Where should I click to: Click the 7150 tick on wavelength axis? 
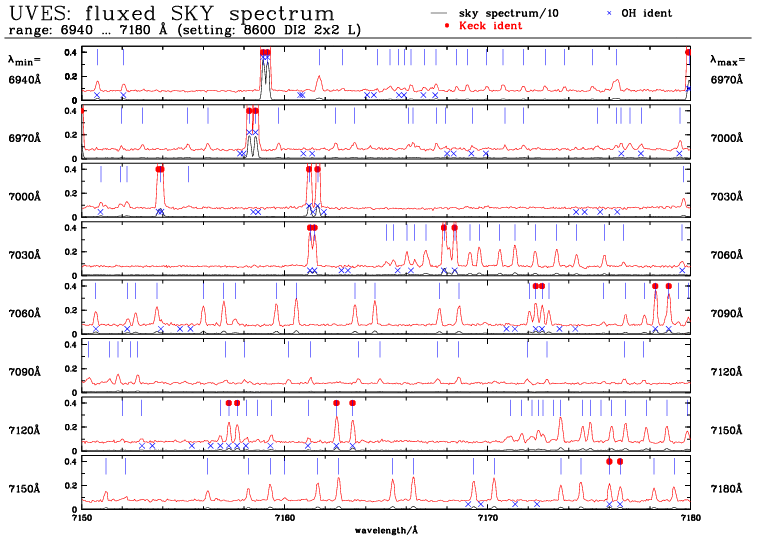coord(83,518)
